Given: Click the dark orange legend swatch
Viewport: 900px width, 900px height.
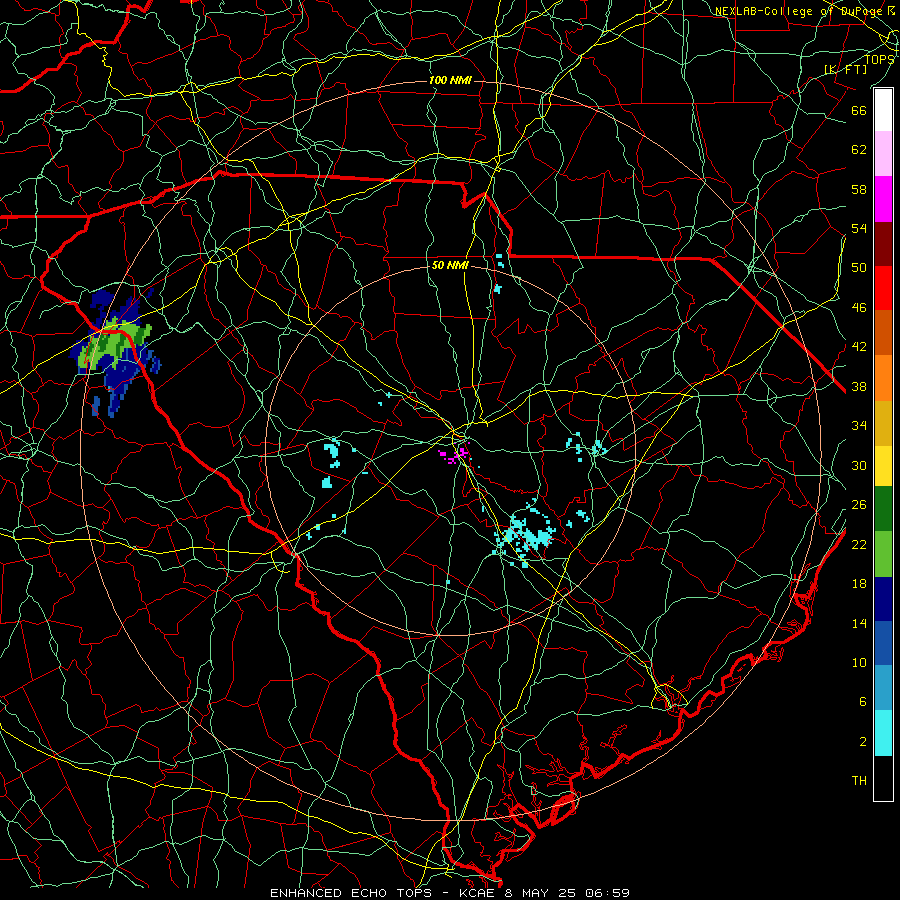Looking at the screenshot, I should (883, 333).
